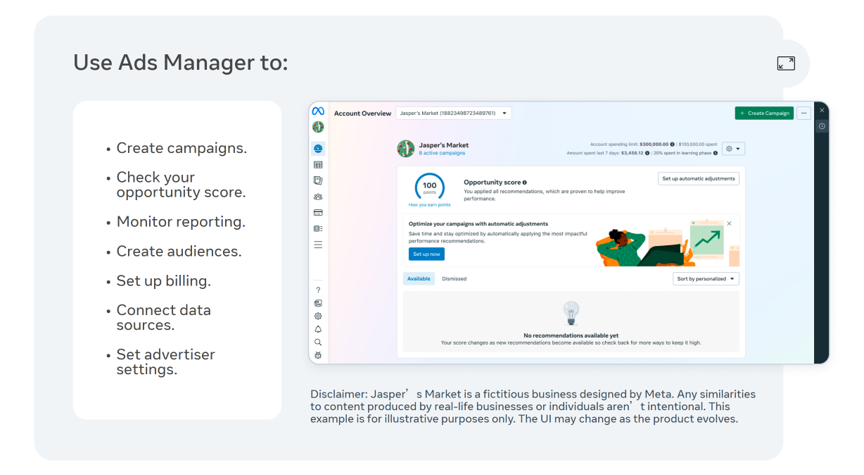
Task: Open the Notifications bell icon
Action: [318, 330]
